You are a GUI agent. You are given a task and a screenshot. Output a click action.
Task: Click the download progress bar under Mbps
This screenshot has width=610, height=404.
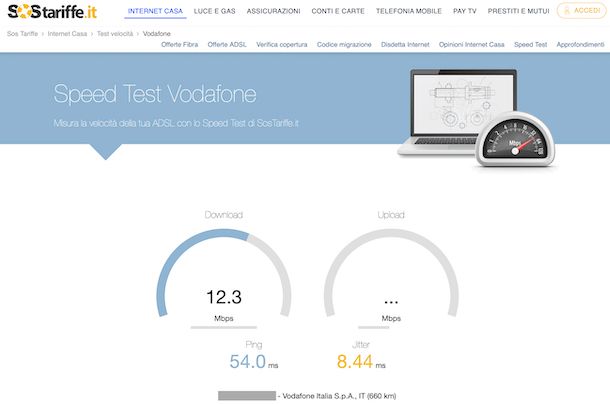tap(224, 327)
